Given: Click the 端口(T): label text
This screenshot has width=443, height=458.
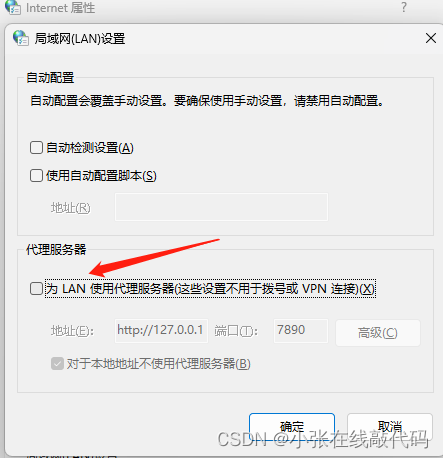Looking at the screenshot, I should pos(236,331).
